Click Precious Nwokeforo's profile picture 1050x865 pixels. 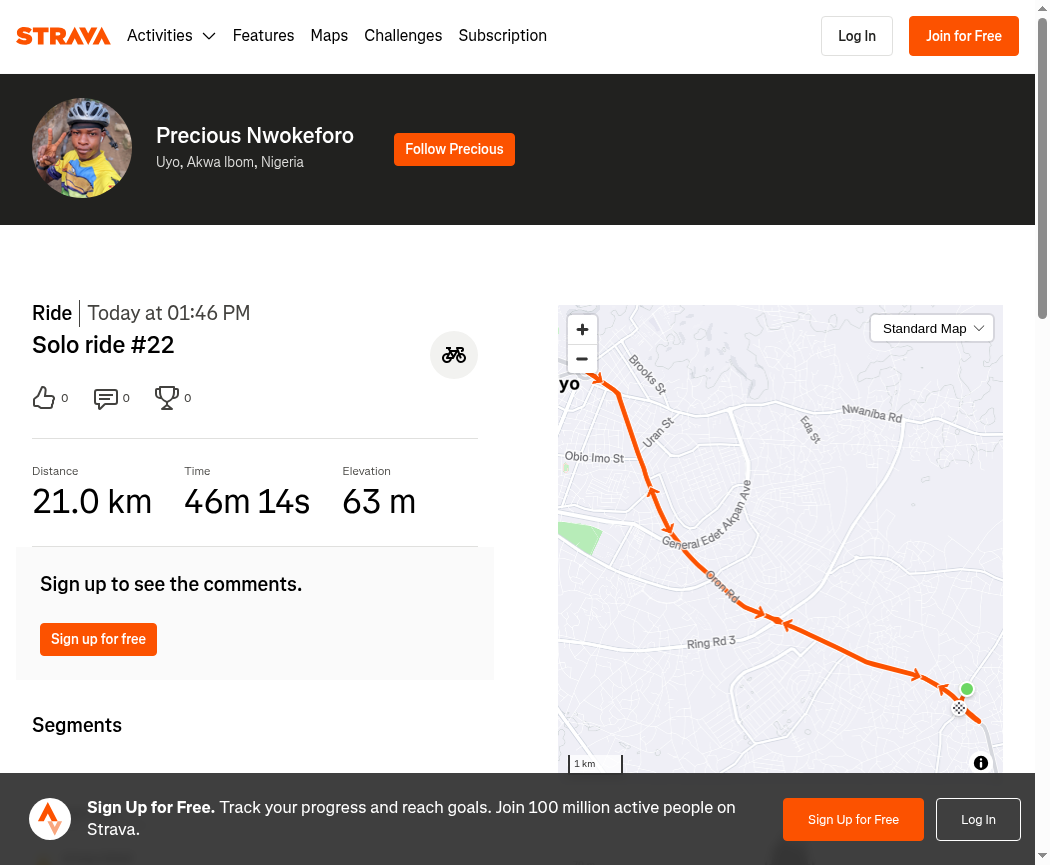pos(82,148)
